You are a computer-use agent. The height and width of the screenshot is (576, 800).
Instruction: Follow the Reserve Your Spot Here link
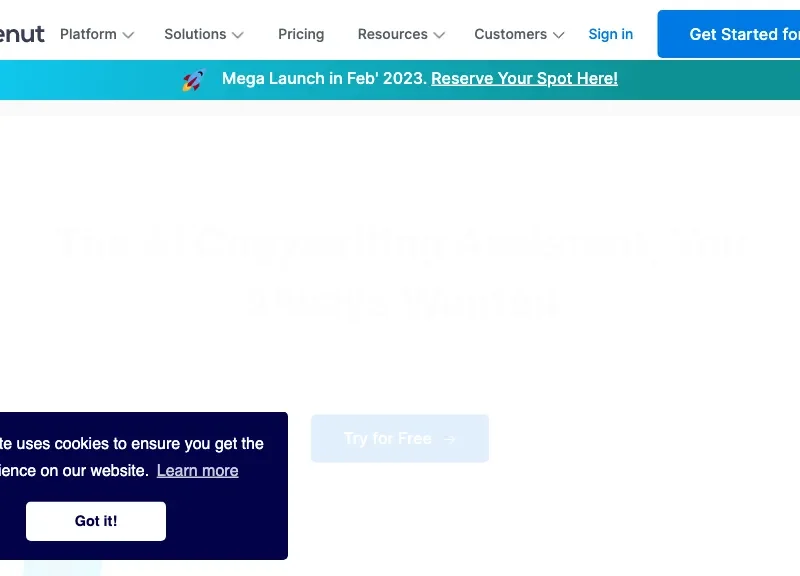point(524,78)
